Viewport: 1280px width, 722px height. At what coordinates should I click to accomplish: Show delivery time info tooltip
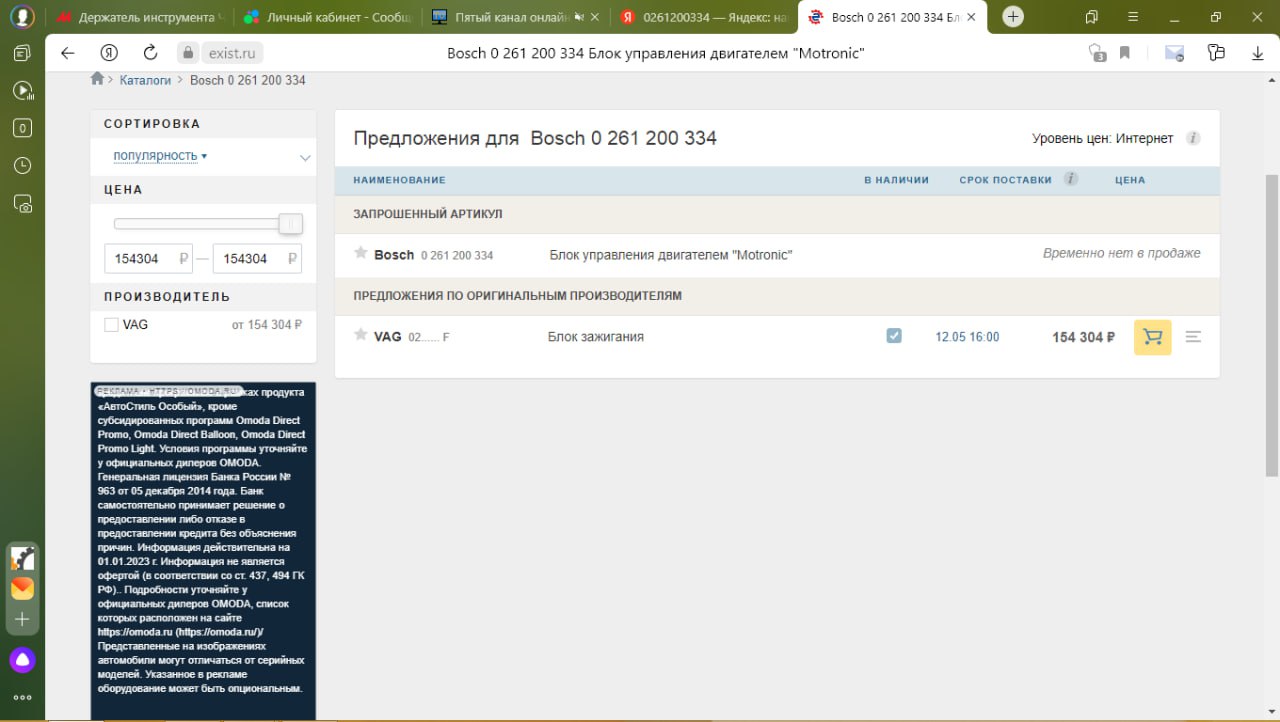pyautogui.click(x=1071, y=179)
